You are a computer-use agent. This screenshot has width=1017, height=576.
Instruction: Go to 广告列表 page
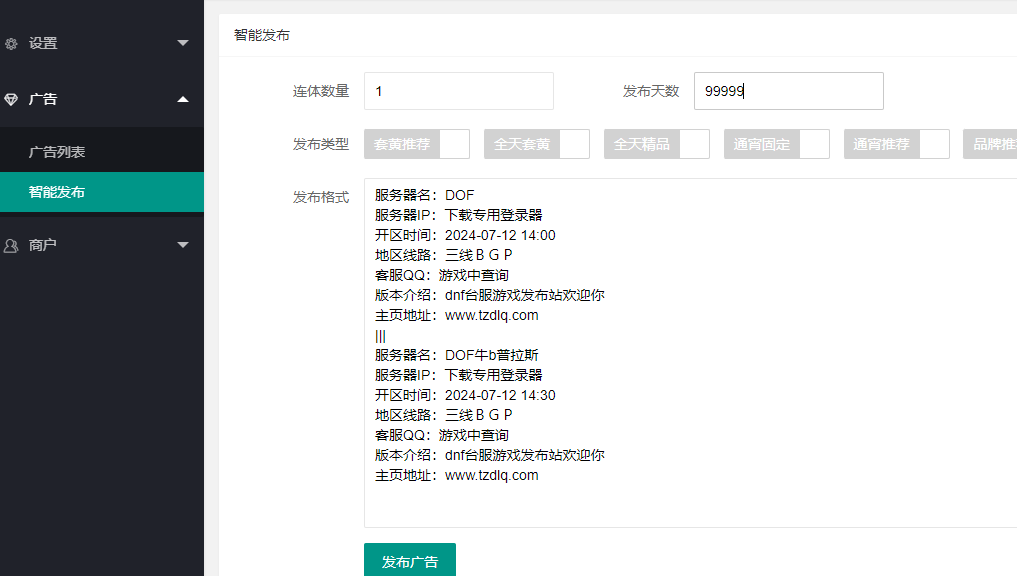click(102, 152)
